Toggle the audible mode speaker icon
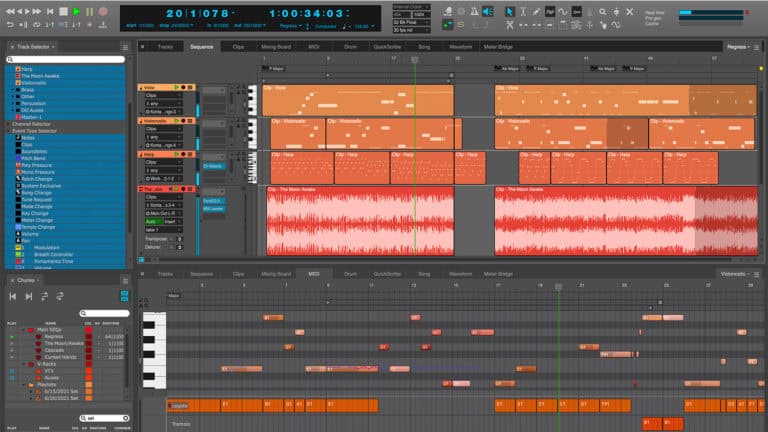The width and height of the screenshot is (768, 432). point(488,11)
